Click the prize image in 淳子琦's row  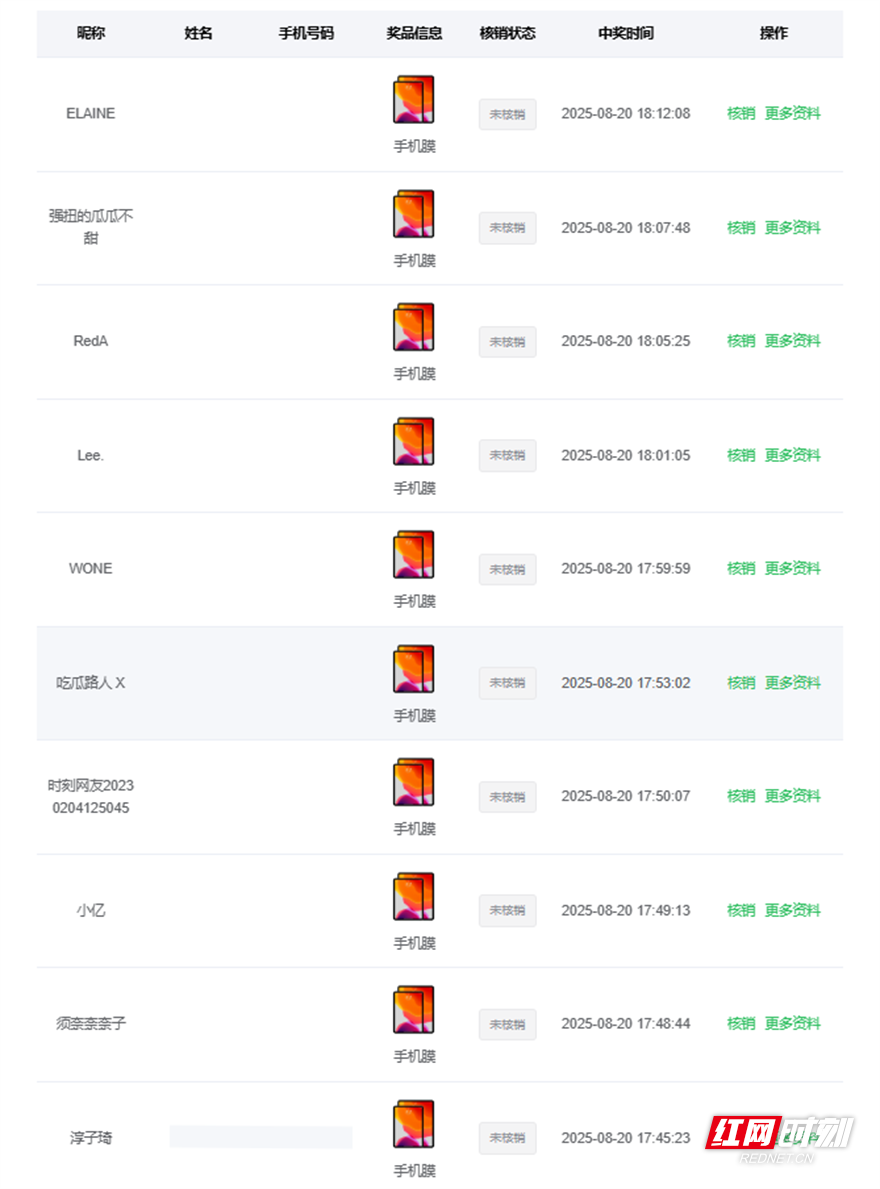(414, 1124)
